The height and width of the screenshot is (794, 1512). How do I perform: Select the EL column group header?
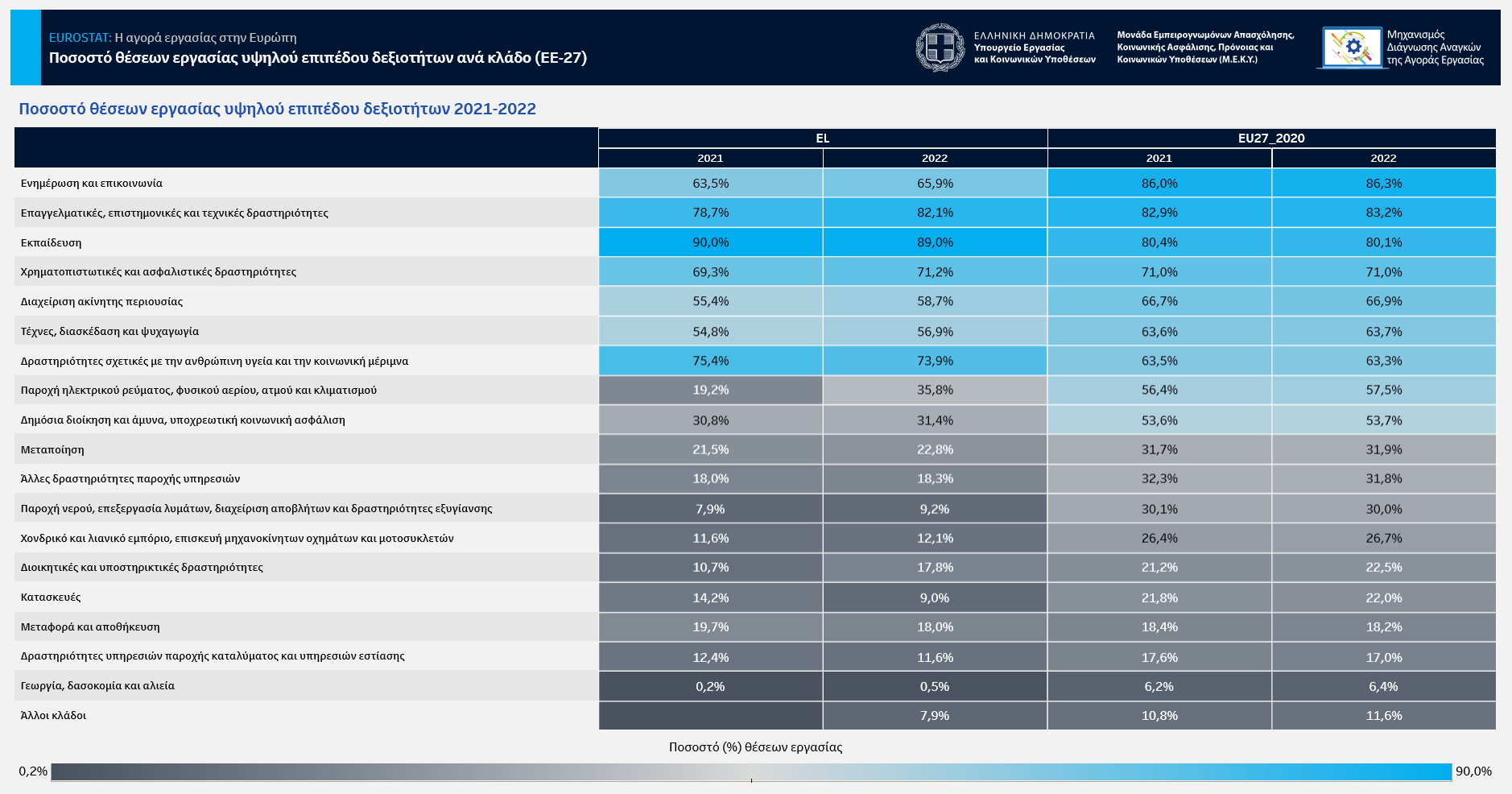[x=822, y=138]
